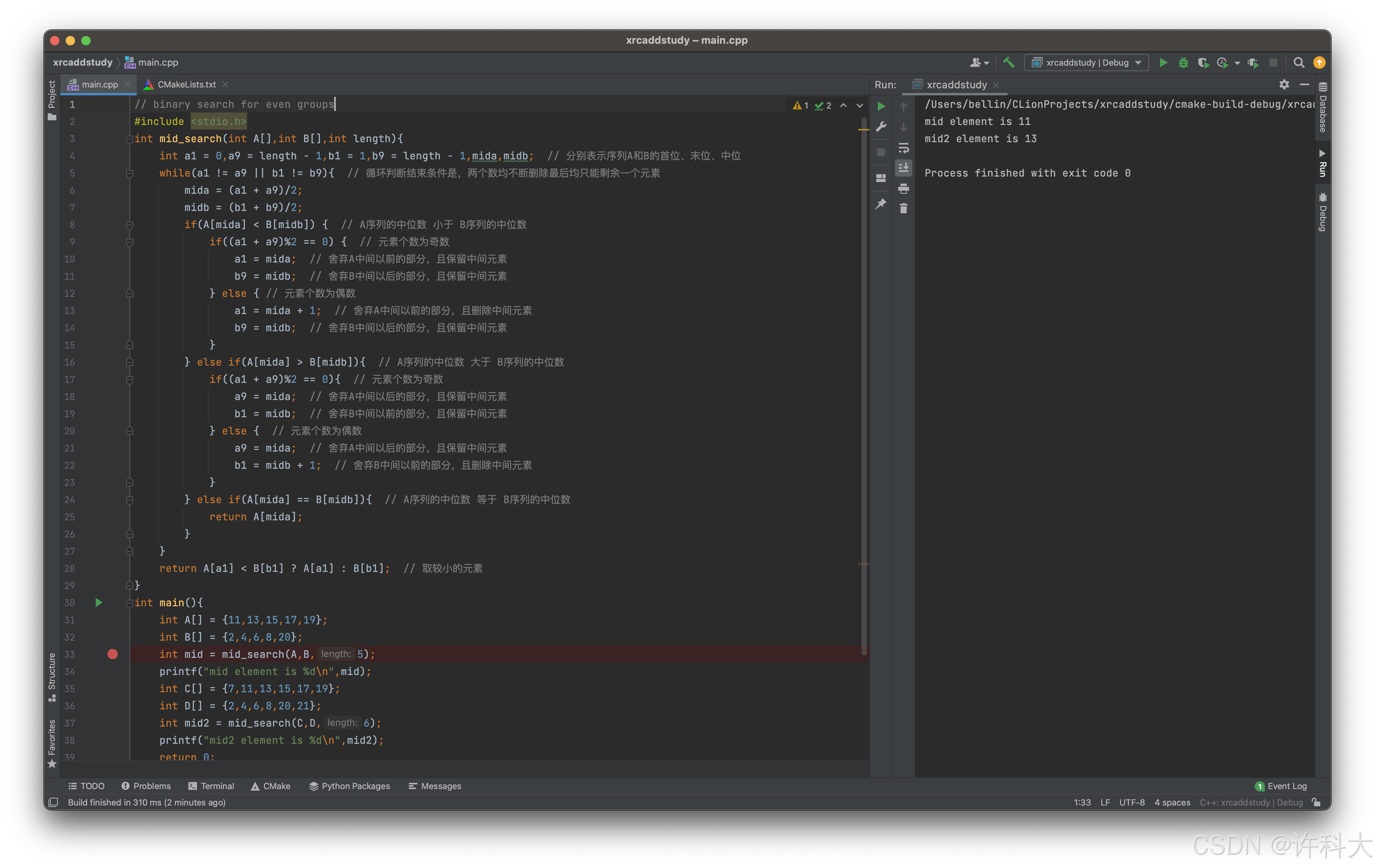1375x868 pixels.
Task: Toggle breakpoint on line 33
Action: [x=113, y=654]
